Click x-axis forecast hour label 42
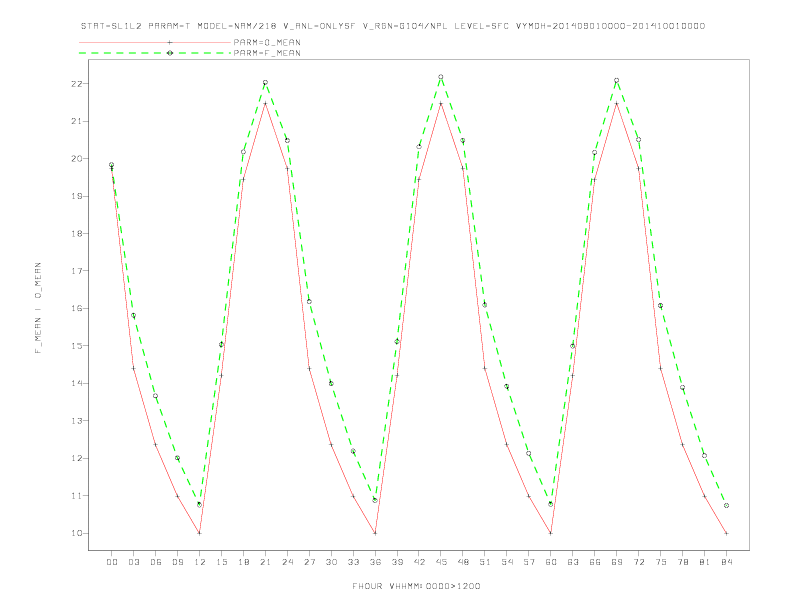 419,562
